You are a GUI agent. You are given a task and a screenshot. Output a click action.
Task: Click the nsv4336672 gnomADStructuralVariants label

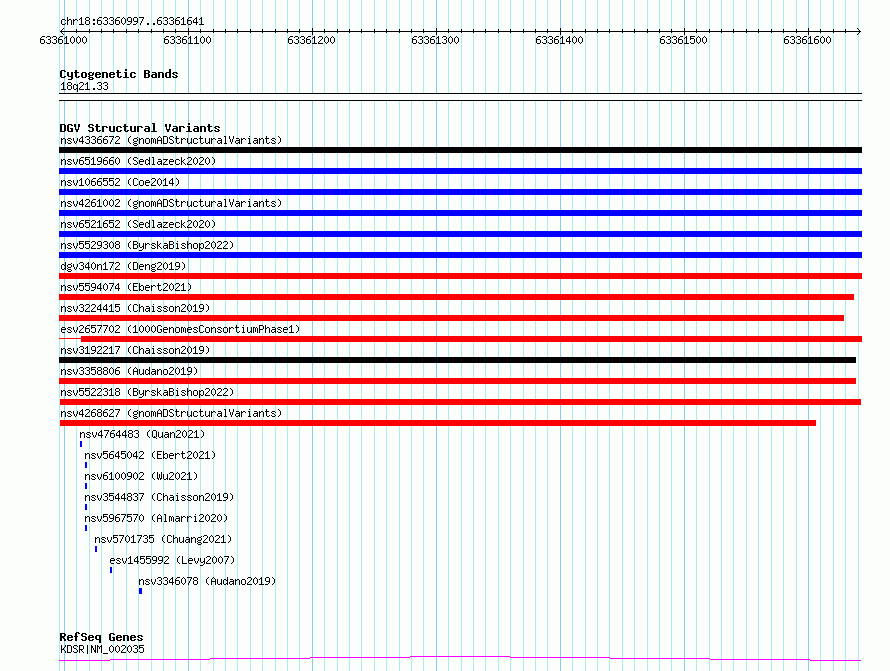tap(171, 140)
